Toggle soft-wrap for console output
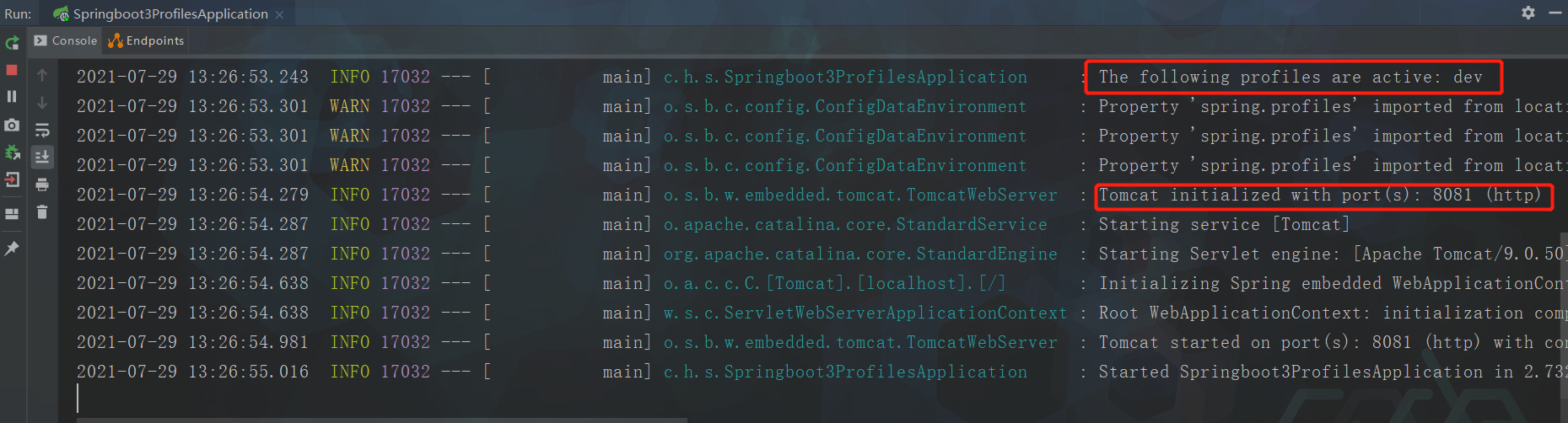The height and width of the screenshot is (423, 1568). click(x=42, y=130)
